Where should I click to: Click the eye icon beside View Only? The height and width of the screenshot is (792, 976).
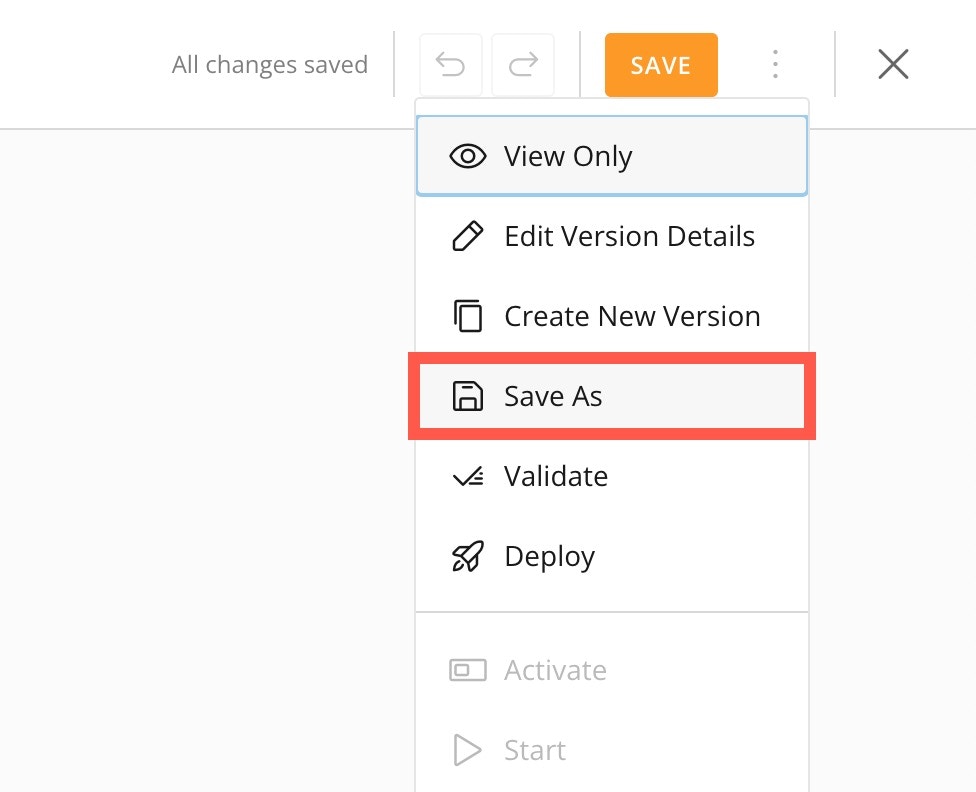[x=467, y=156]
